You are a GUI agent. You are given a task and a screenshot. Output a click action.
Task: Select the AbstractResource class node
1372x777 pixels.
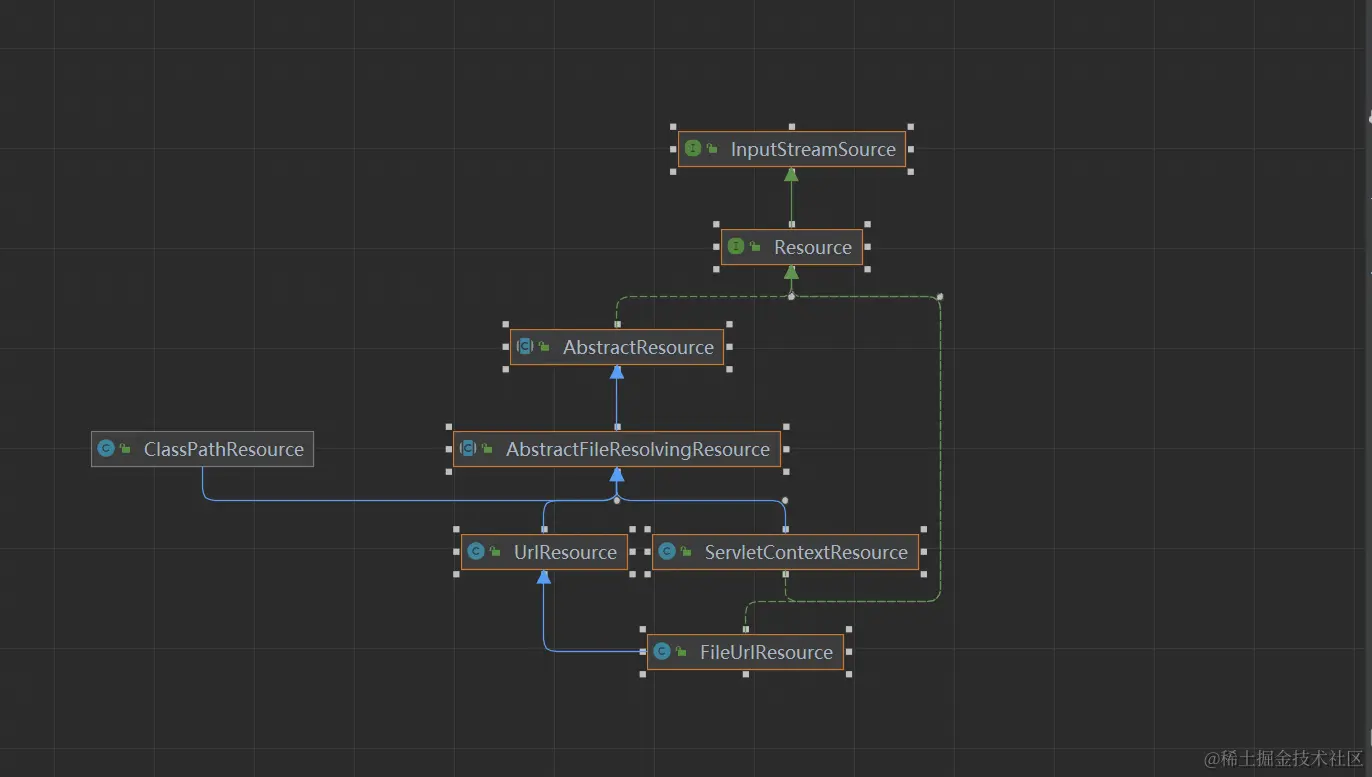coord(616,347)
